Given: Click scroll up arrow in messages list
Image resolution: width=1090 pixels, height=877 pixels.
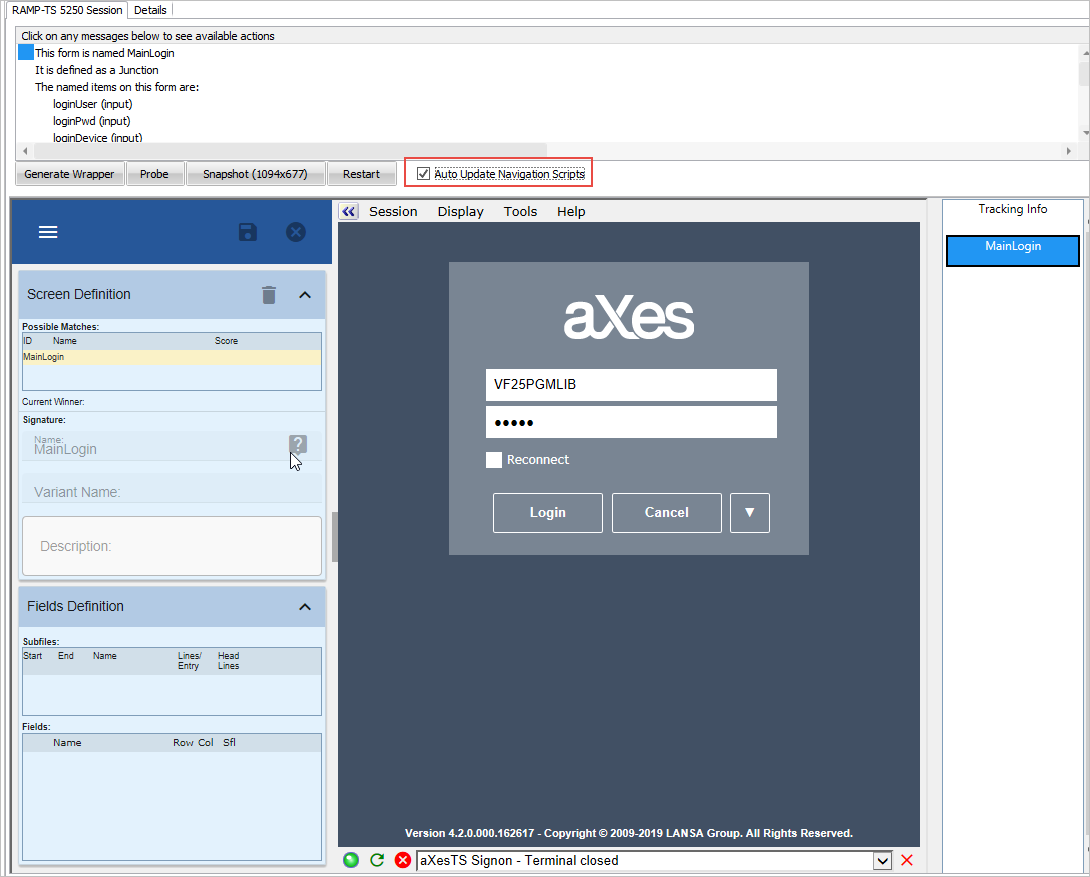Looking at the screenshot, I should click(x=1084, y=53).
